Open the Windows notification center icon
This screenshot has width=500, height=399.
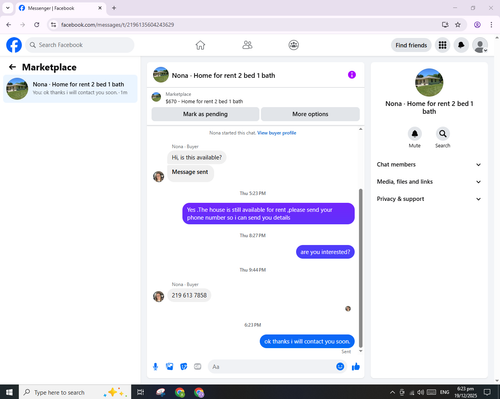point(487,392)
